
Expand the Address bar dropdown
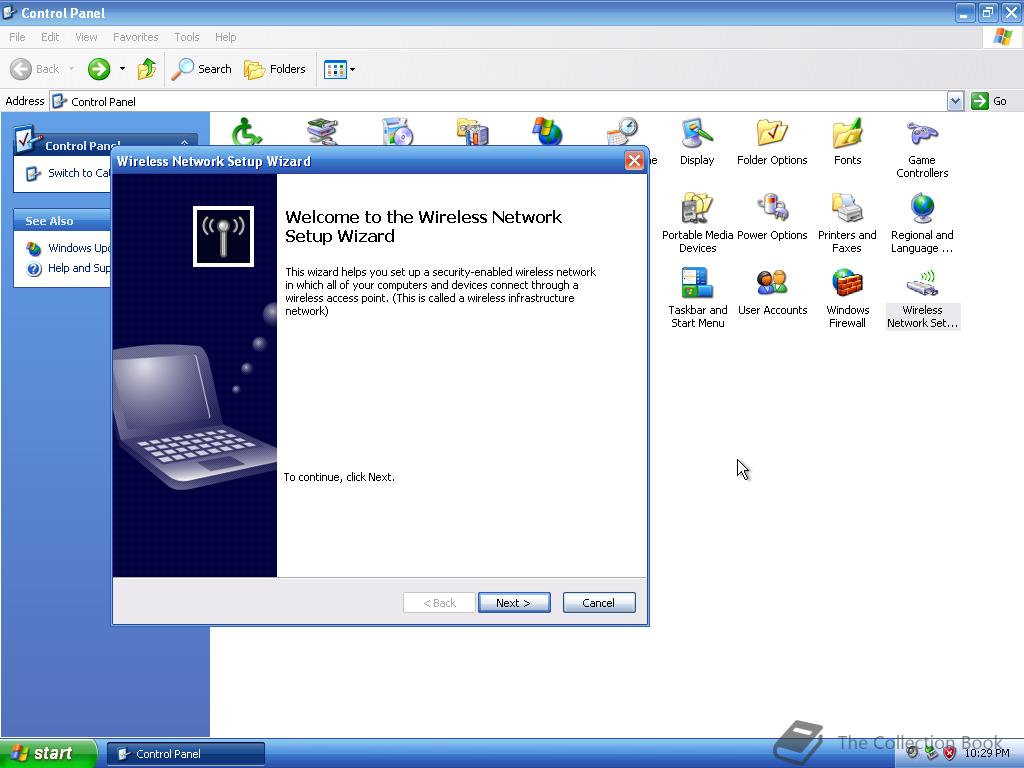[955, 101]
